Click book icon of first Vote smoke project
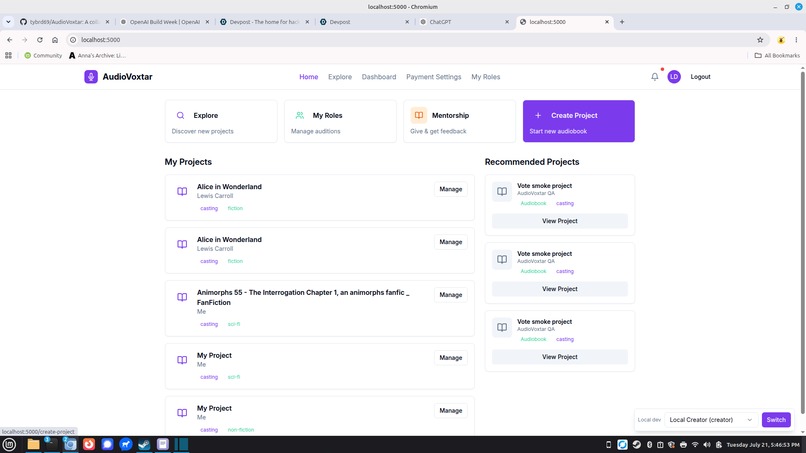Image resolution: width=806 pixels, height=453 pixels. (x=502, y=191)
